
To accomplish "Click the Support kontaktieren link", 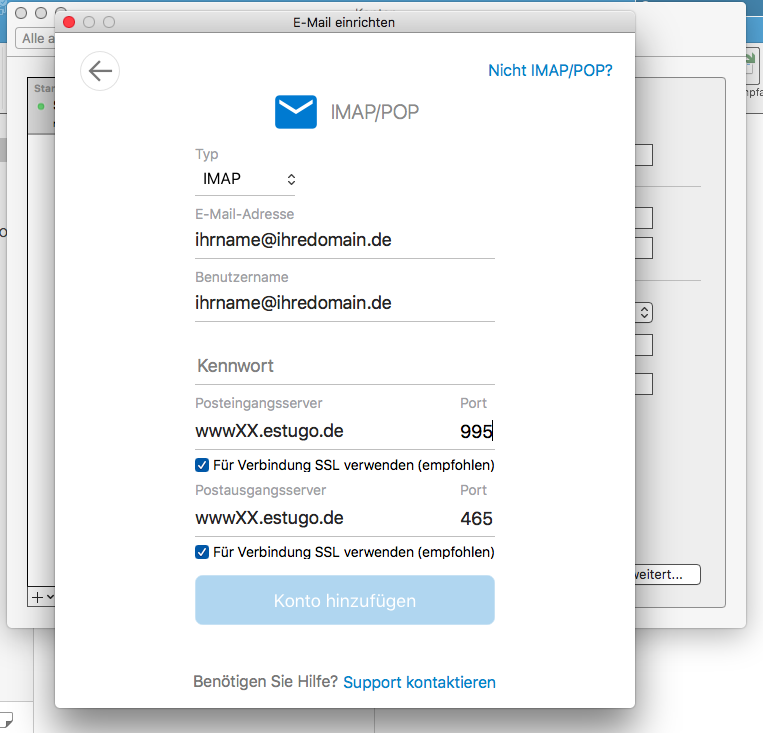I will 419,682.
